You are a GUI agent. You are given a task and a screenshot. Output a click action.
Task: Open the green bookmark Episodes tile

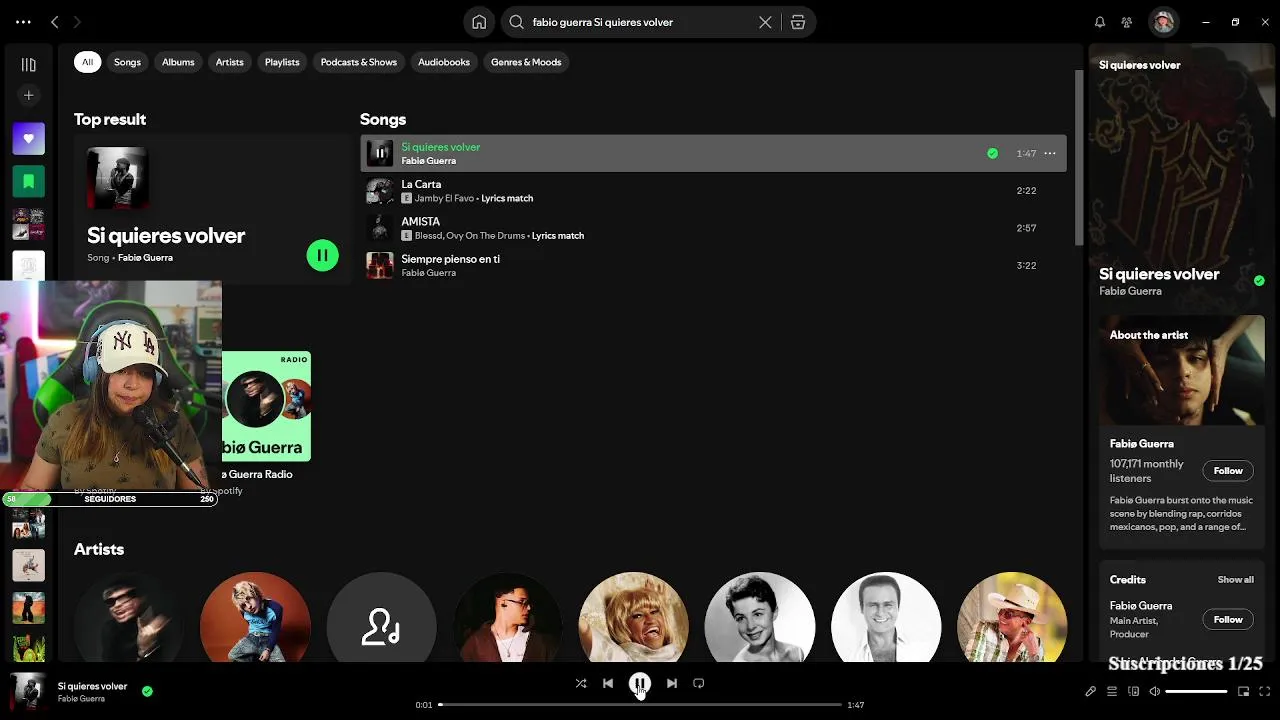click(28, 182)
